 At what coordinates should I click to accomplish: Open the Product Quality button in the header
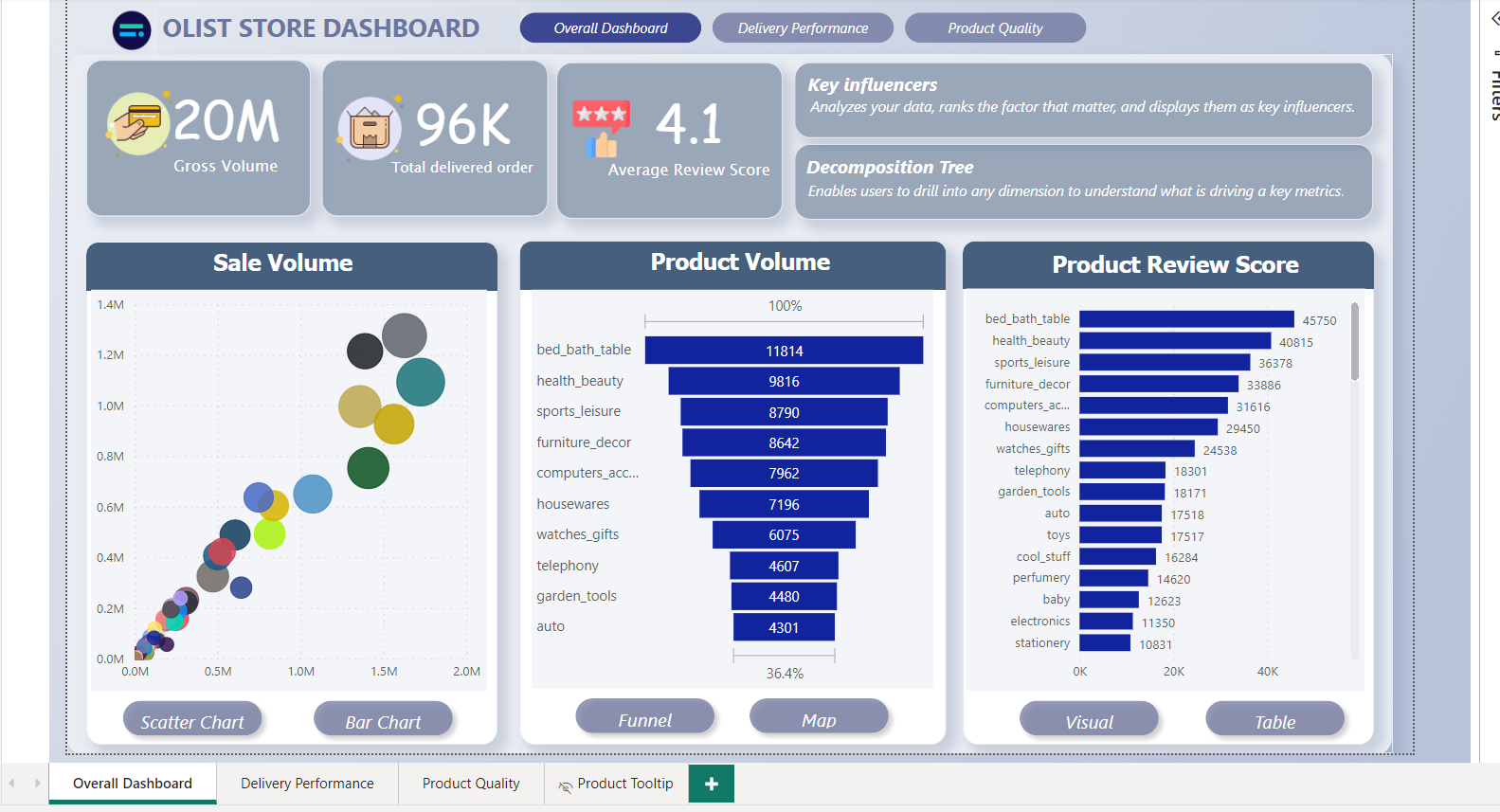pos(995,28)
